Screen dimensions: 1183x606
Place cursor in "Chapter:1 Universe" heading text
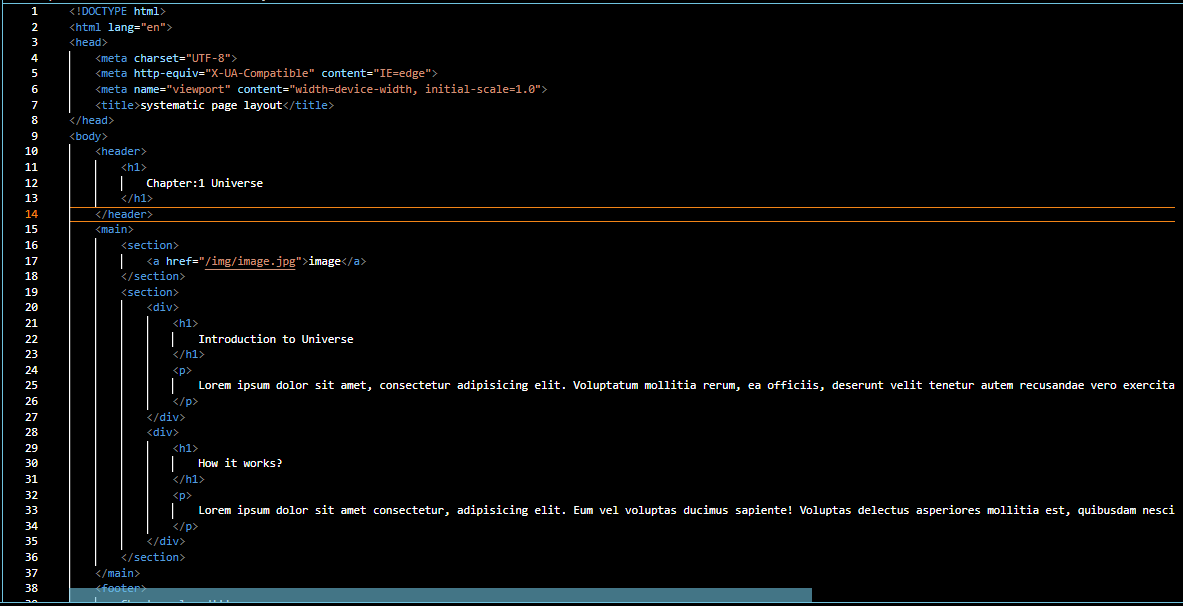point(204,183)
